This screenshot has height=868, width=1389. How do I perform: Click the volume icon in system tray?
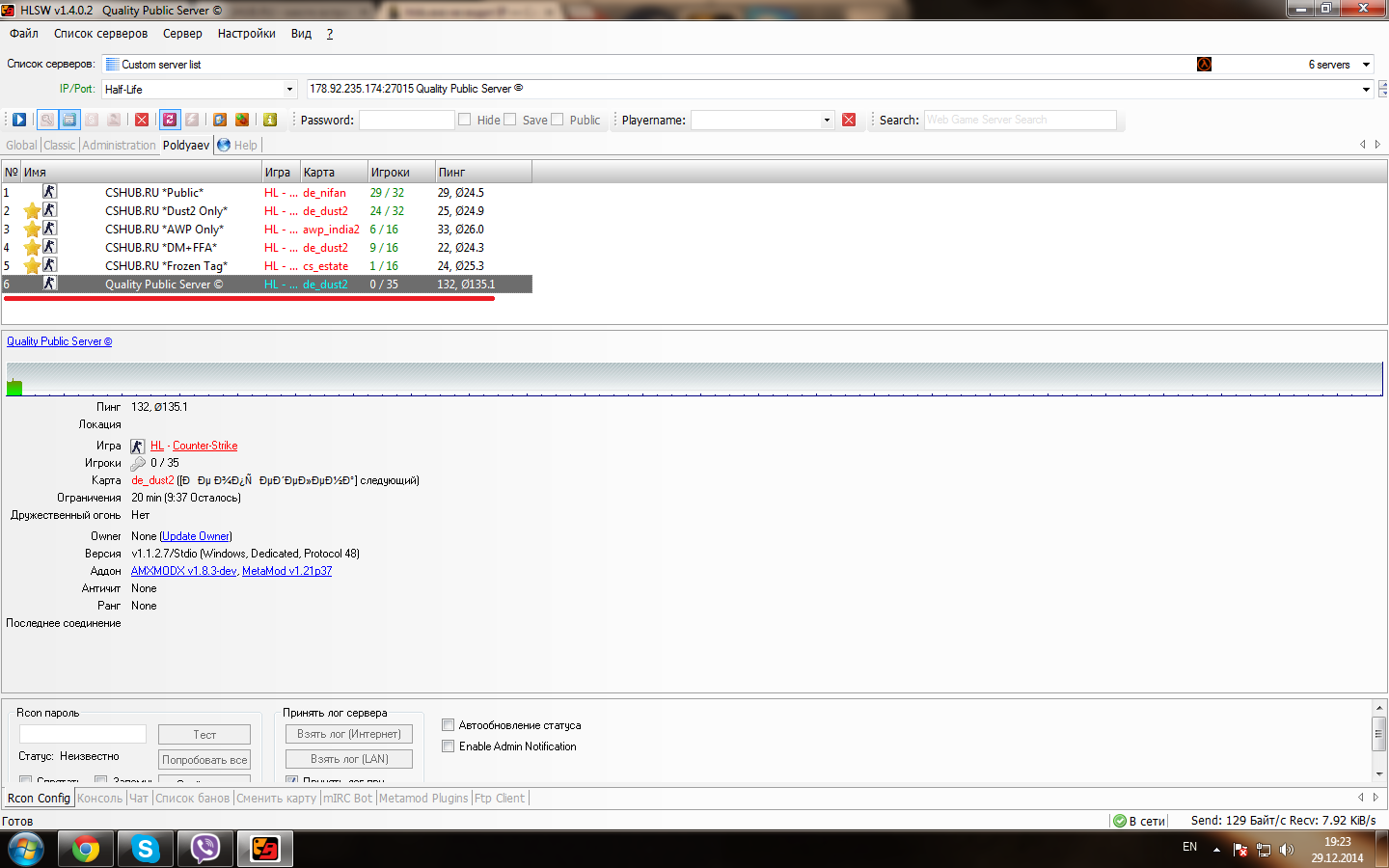(1286, 850)
